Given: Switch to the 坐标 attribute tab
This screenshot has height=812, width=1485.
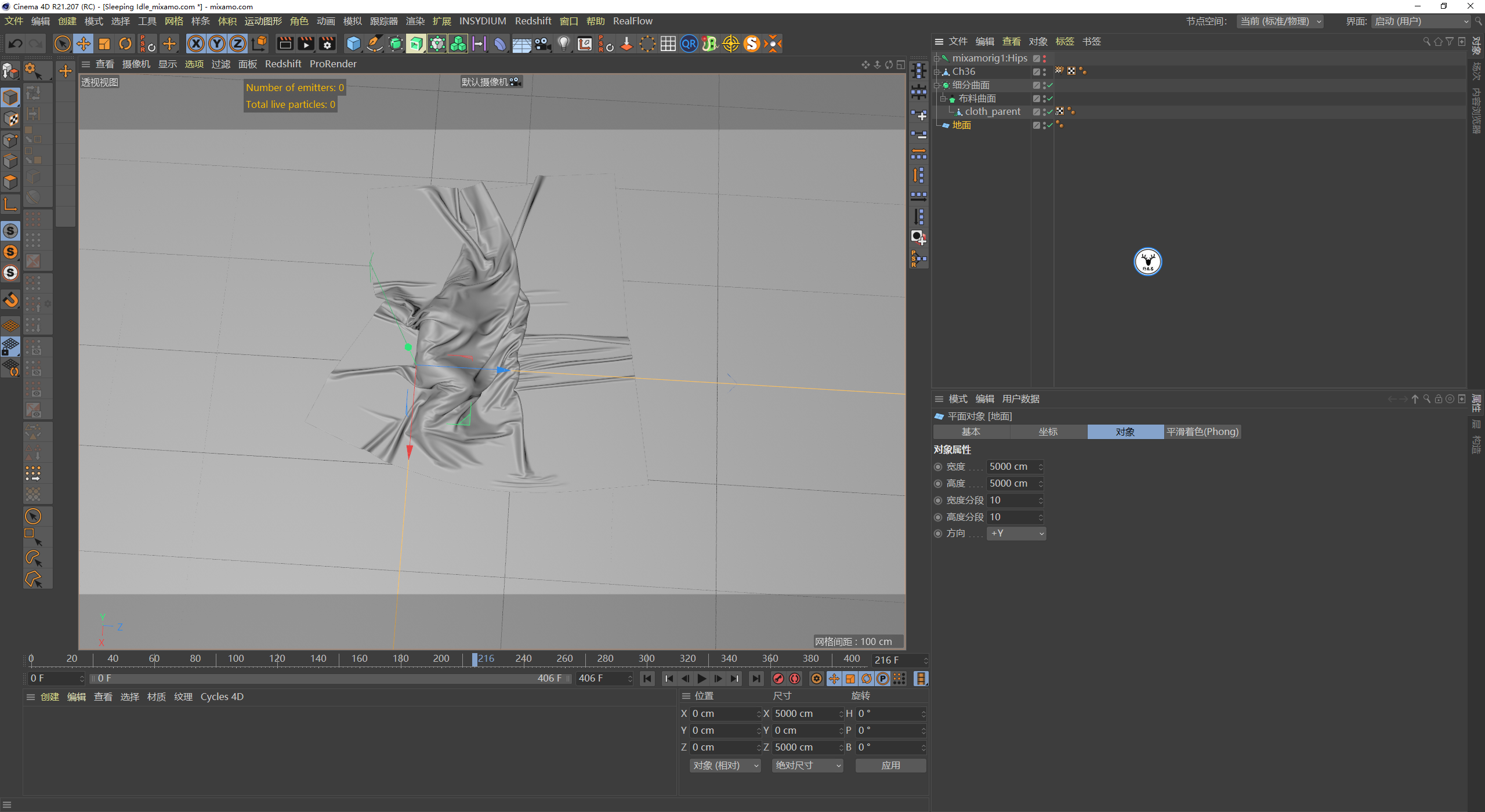Looking at the screenshot, I should point(1048,432).
